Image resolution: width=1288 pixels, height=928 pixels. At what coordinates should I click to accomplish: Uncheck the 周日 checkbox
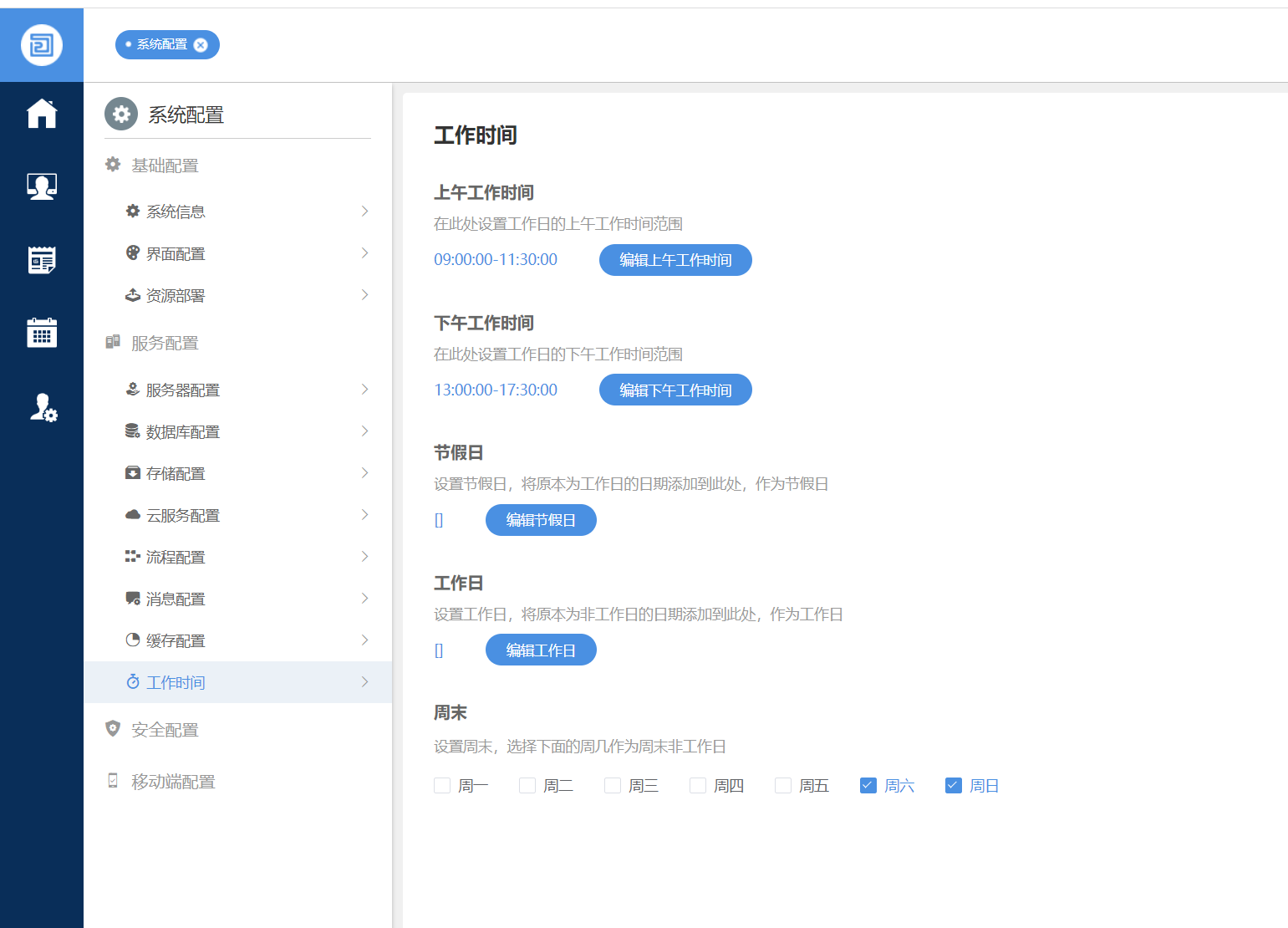coord(954,786)
